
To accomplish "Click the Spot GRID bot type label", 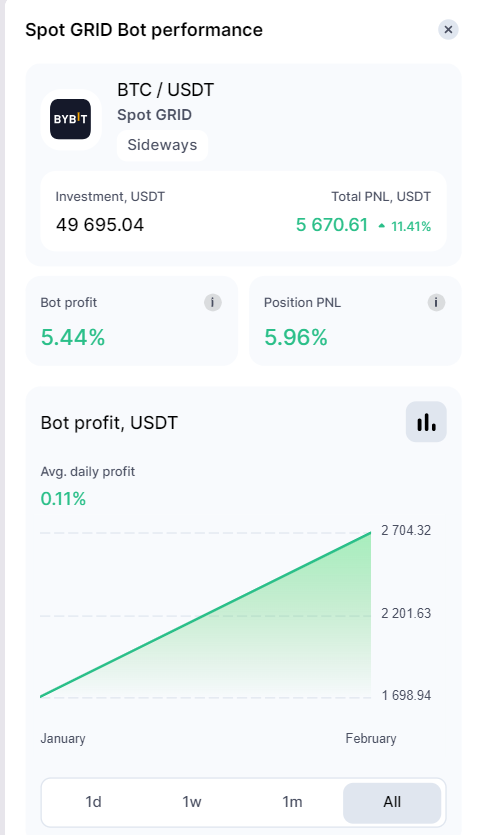I will point(154,115).
